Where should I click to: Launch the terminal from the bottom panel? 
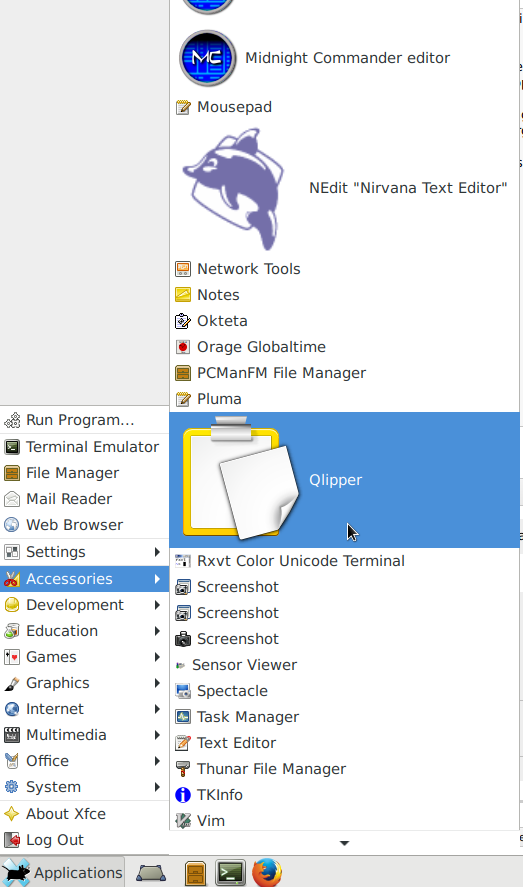[x=231, y=873]
